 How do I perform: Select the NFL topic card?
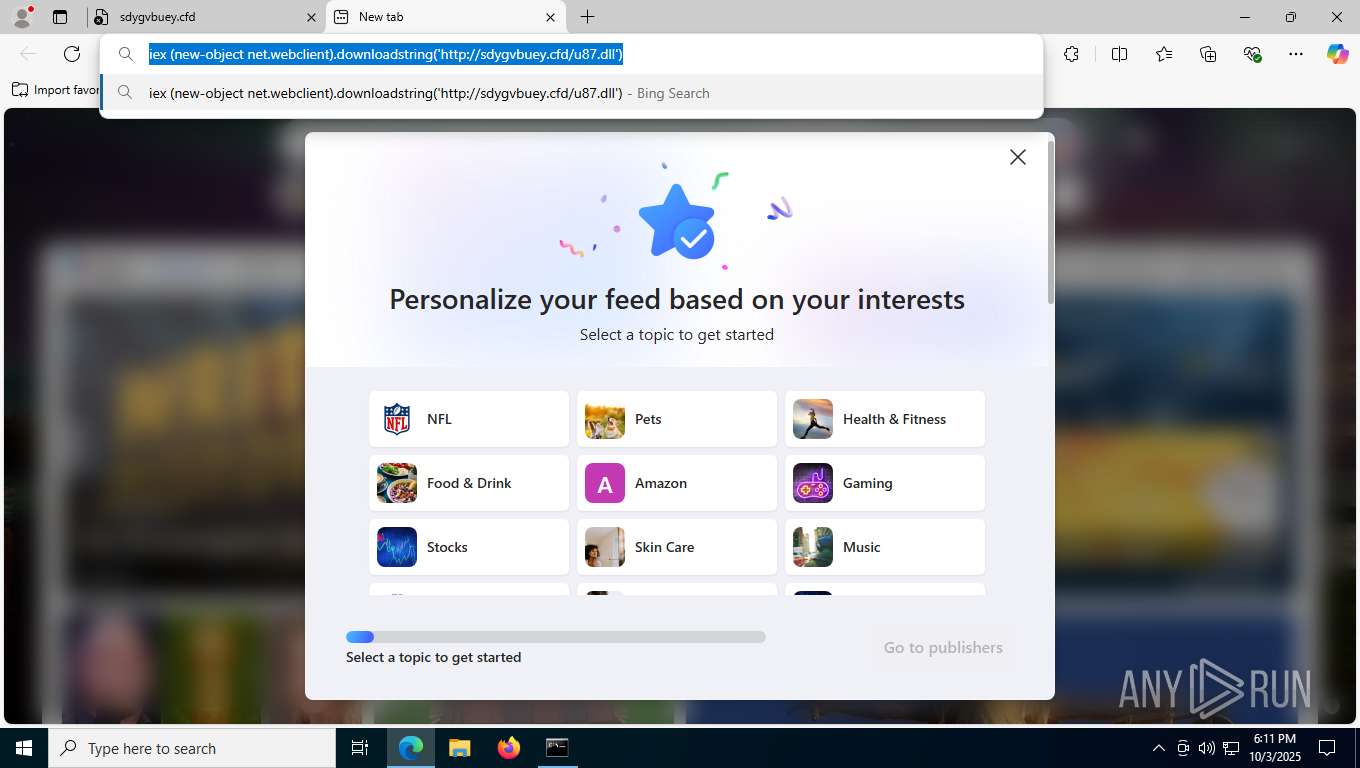click(x=469, y=419)
